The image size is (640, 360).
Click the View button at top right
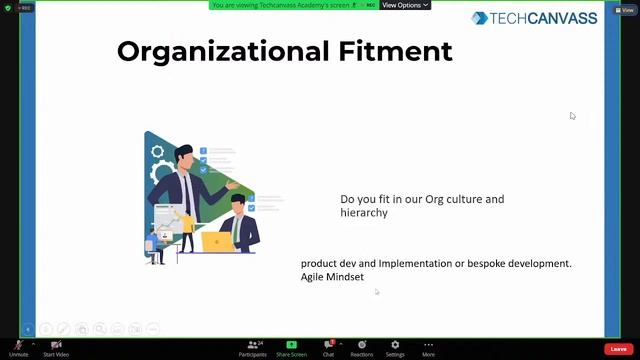pyautogui.click(x=624, y=10)
